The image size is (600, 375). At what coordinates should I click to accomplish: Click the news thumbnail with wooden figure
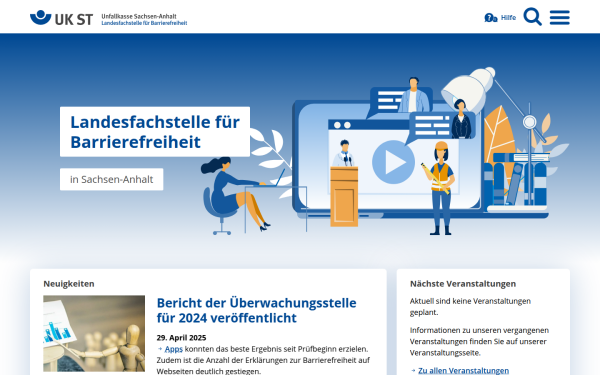click(x=94, y=333)
